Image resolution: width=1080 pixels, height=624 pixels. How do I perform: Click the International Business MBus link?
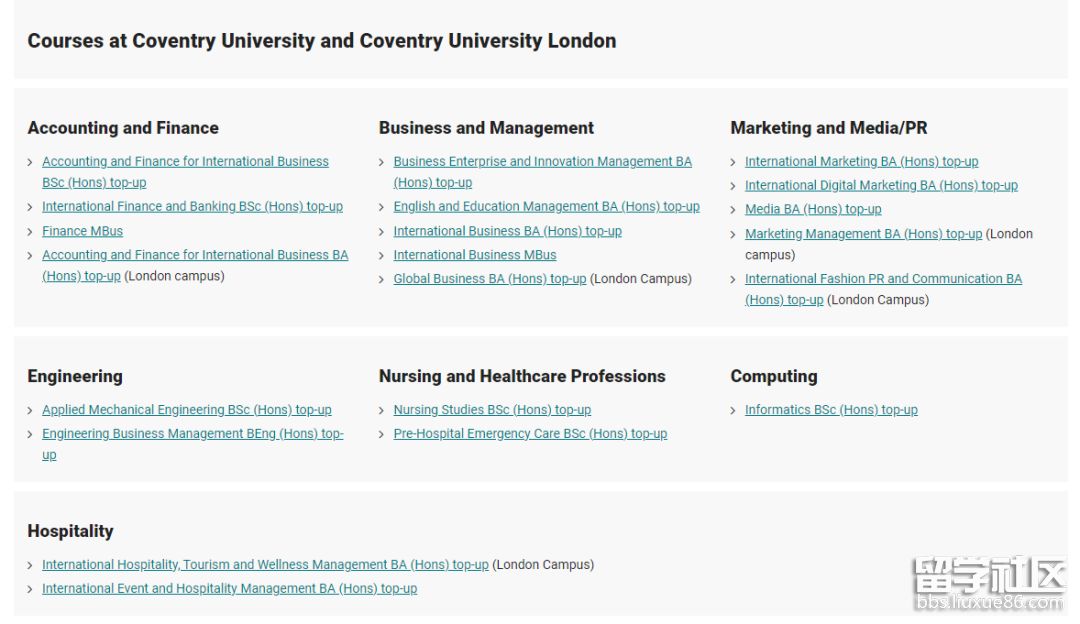[474, 255]
